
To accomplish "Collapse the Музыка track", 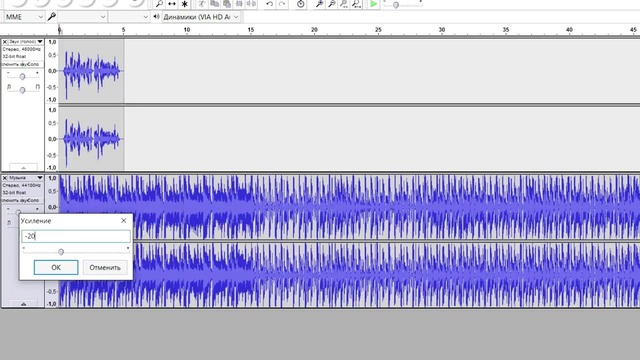I will (x=23, y=304).
